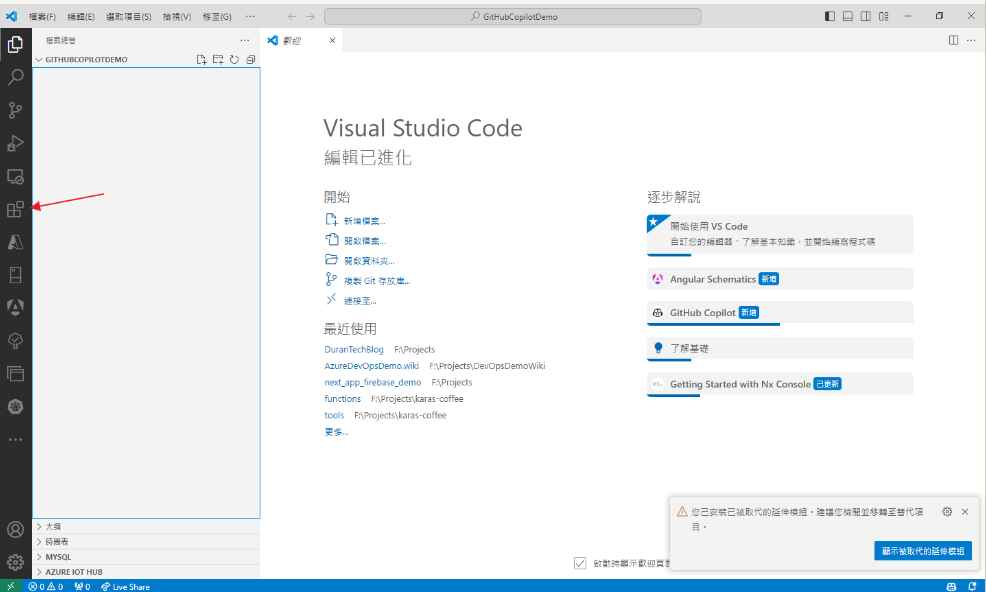
Task: Click the Live Share status bar item
Action: tap(125, 586)
